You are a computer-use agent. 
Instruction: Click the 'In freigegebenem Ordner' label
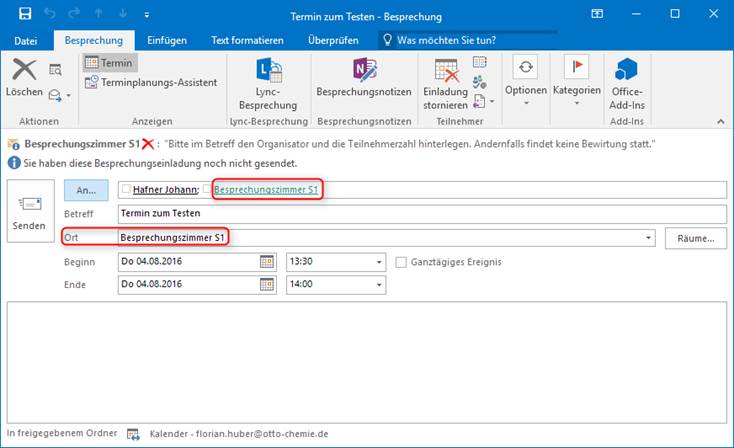[62, 433]
